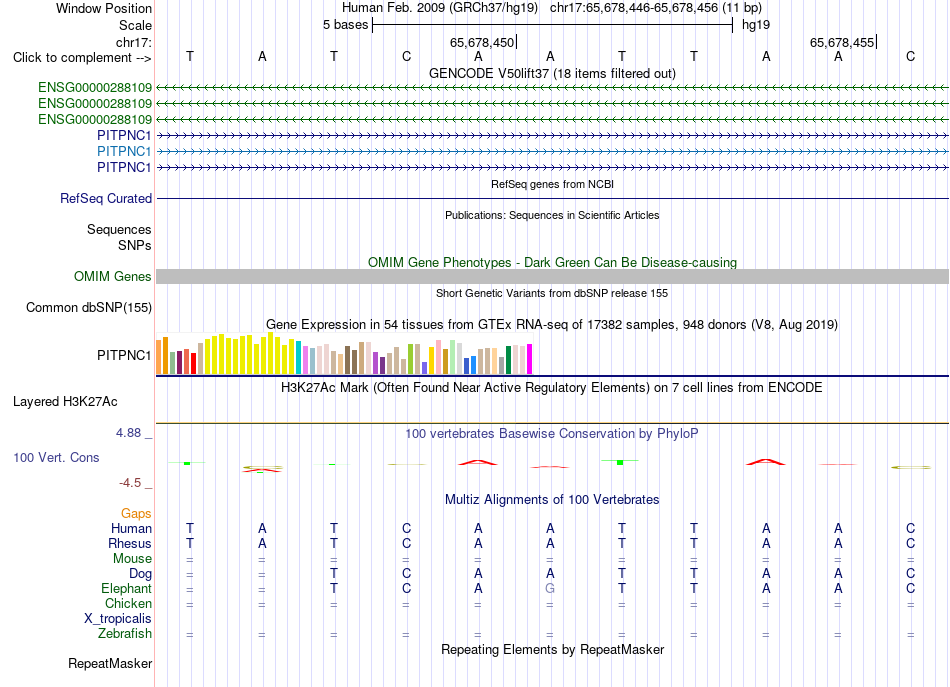The width and height of the screenshot is (950, 687).
Task: Open the 'Multiz Alignments of 100 Vertebrates' title
Action: (x=552, y=500)
